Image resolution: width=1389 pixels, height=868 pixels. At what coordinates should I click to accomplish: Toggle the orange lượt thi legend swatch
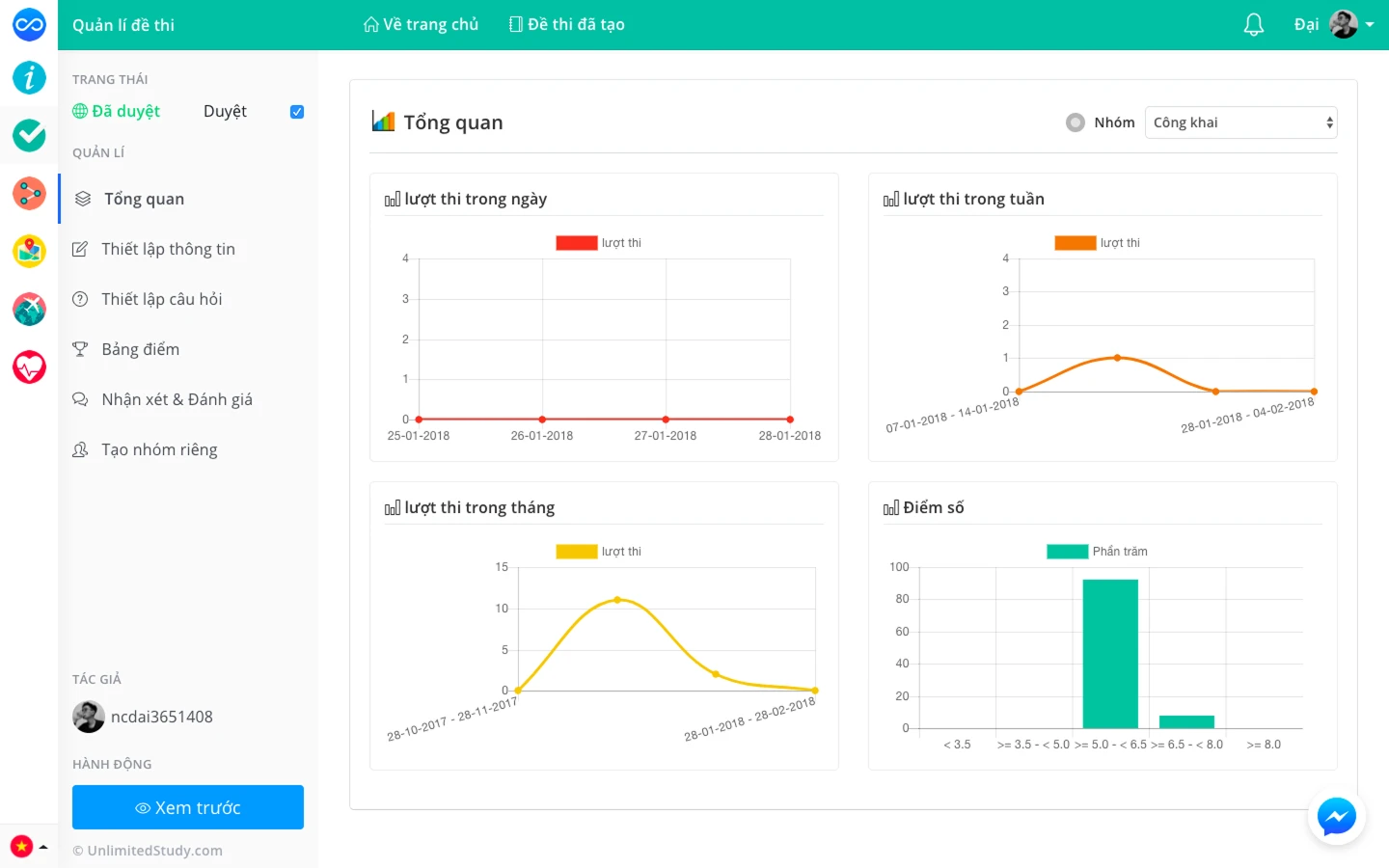tap(1076, 243)
